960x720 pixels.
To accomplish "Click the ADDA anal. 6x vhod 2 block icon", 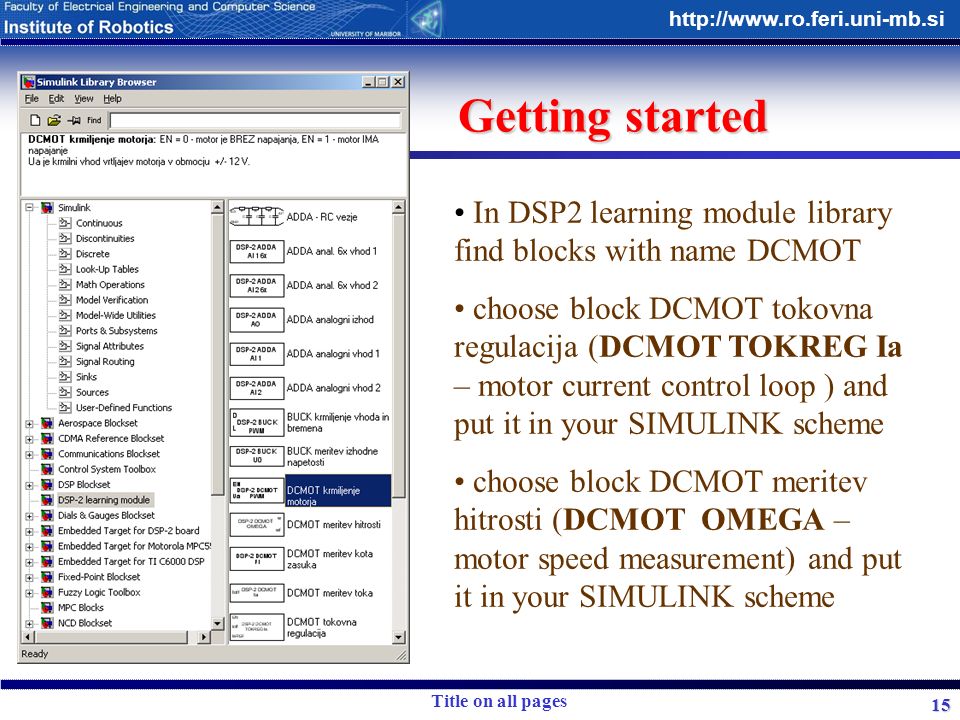I will pos(257,285).
